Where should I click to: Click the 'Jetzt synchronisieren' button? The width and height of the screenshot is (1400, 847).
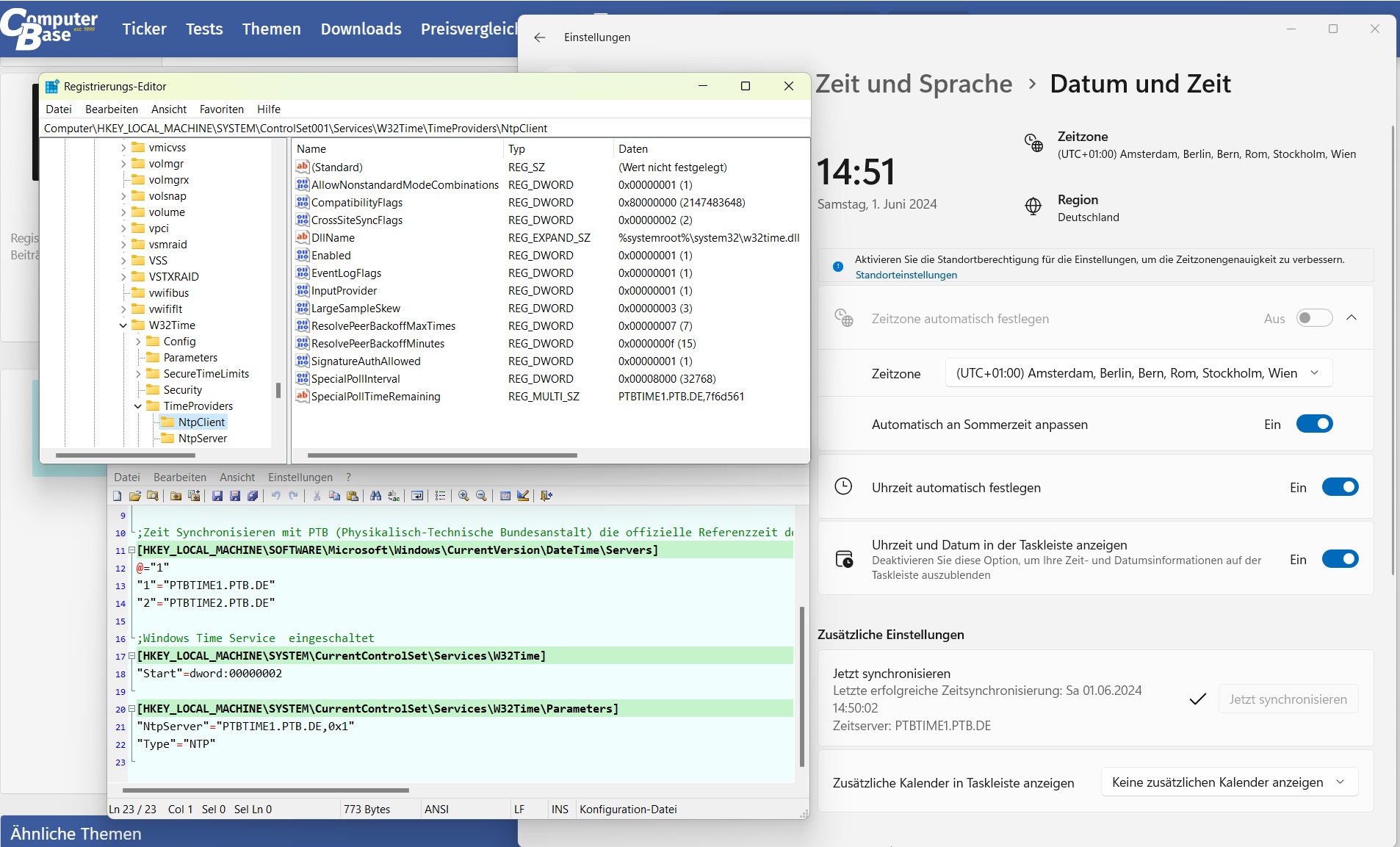[x=1288, y=699]
